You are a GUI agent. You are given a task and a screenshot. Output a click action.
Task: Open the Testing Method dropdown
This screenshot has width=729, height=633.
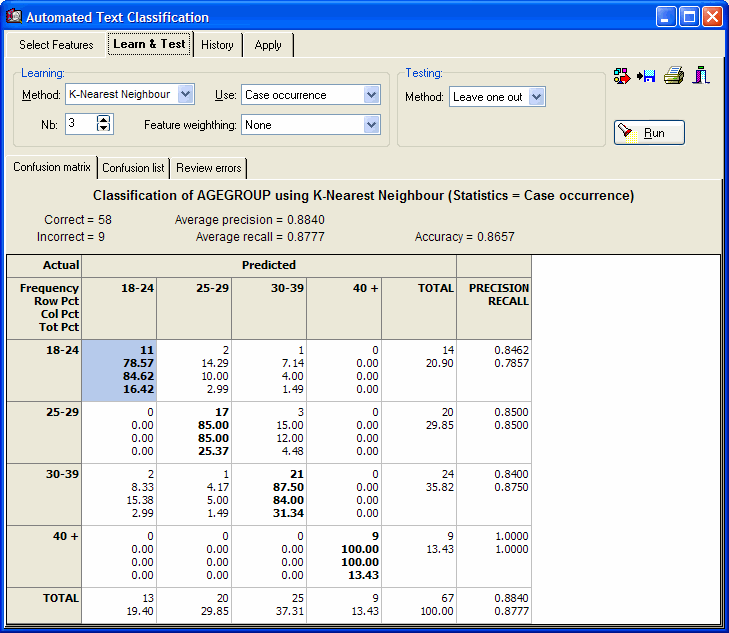tap(536, 97)
